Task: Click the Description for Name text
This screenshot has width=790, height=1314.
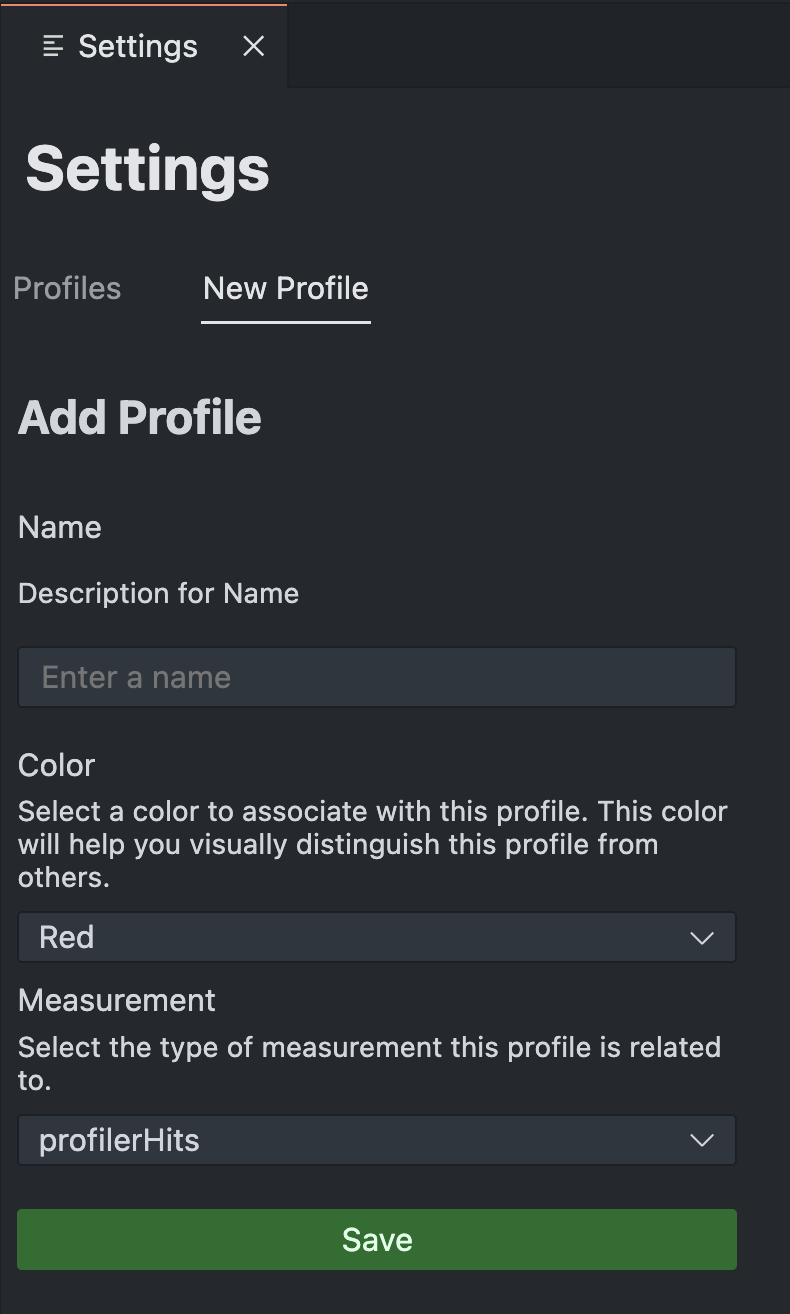Action: 158,593
